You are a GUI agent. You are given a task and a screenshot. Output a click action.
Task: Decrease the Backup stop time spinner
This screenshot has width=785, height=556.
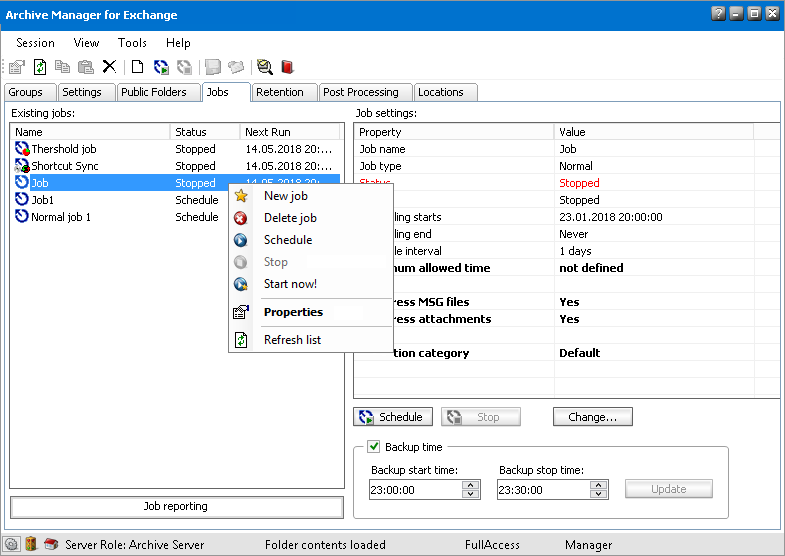(598, 494)
